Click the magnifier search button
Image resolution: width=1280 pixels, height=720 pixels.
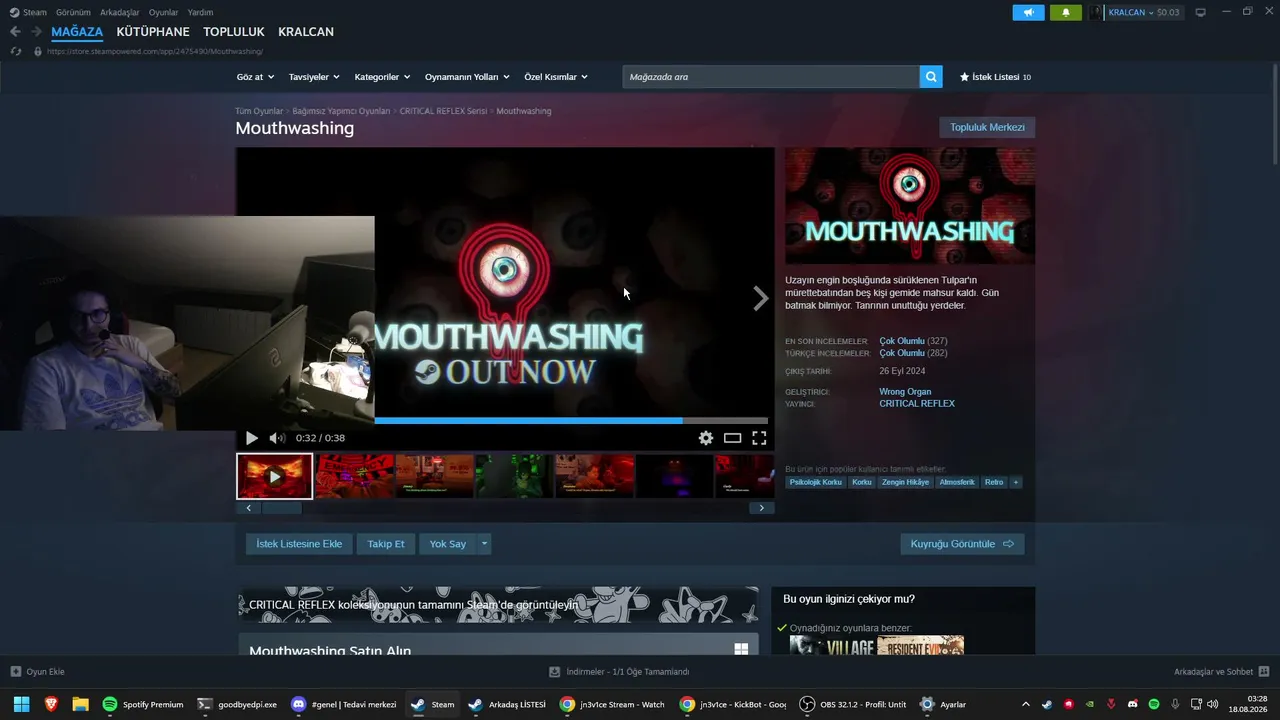[x=931, y=77]
